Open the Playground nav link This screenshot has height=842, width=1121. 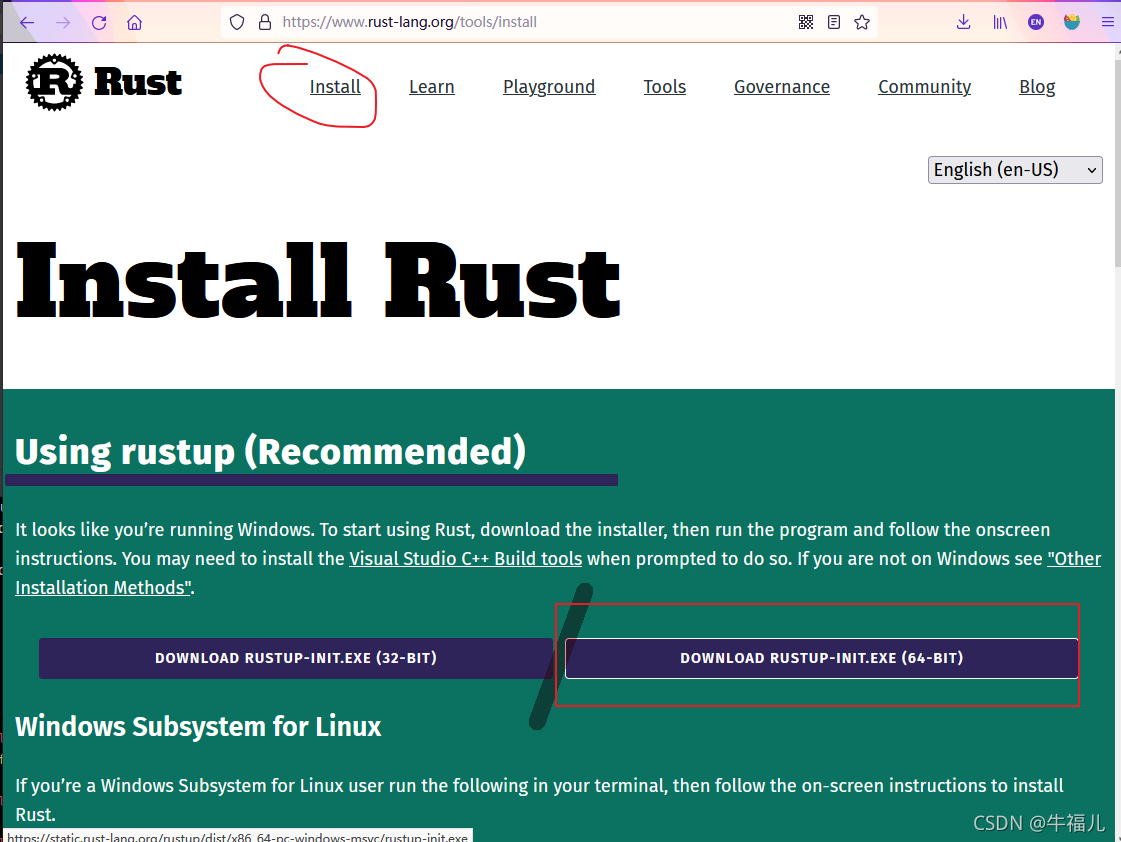pyautogui.click(x=549, y=86)
